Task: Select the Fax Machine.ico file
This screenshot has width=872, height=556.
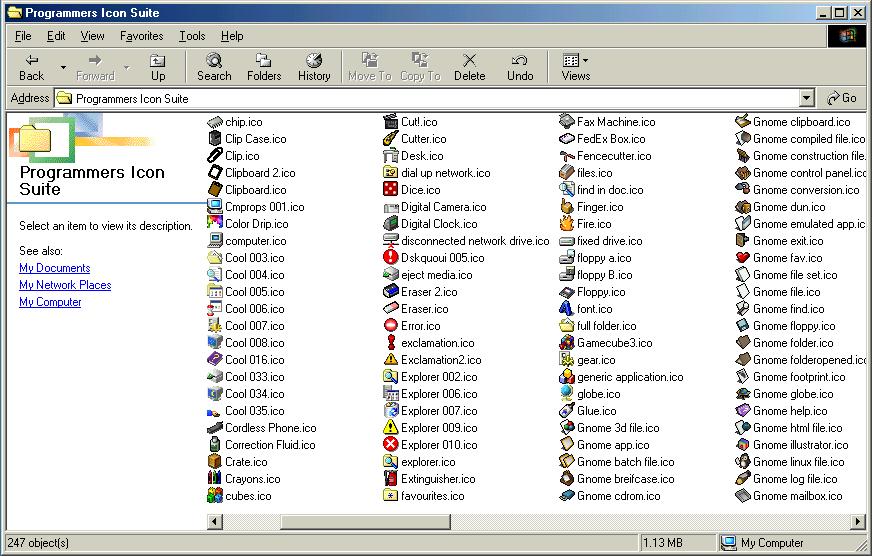Action: click(615, 122)
